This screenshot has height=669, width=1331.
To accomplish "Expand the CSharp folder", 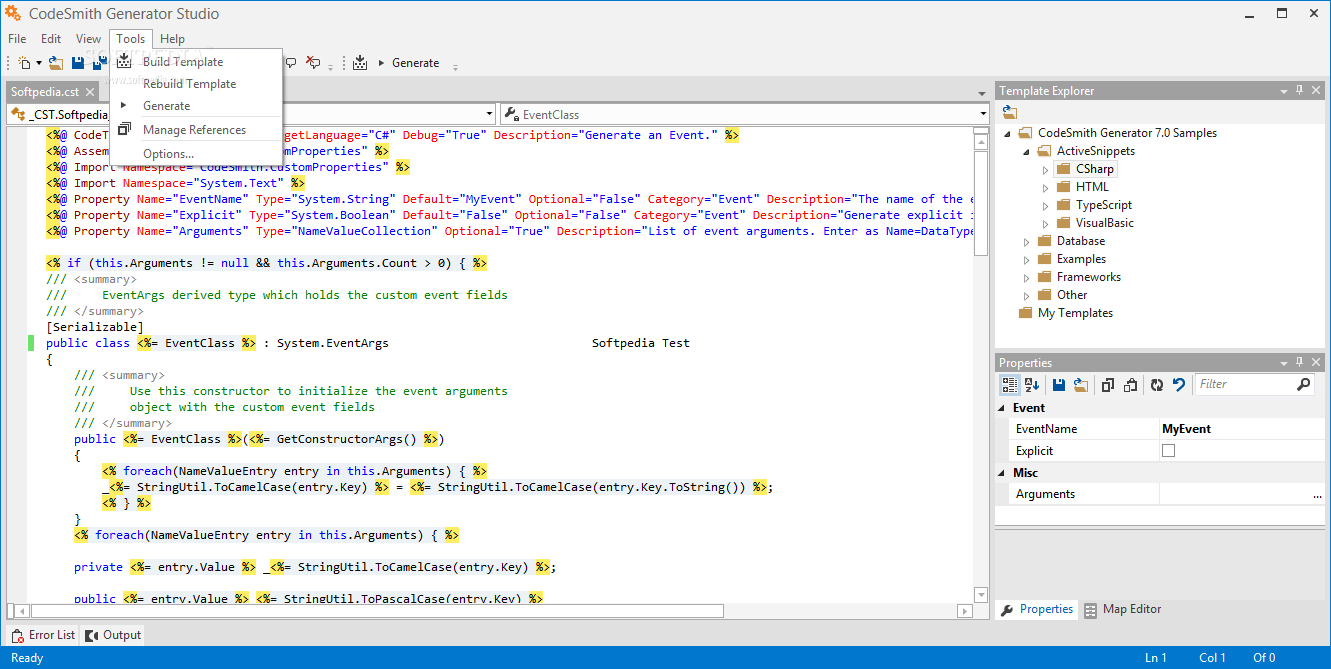I will coord(1045,169).
